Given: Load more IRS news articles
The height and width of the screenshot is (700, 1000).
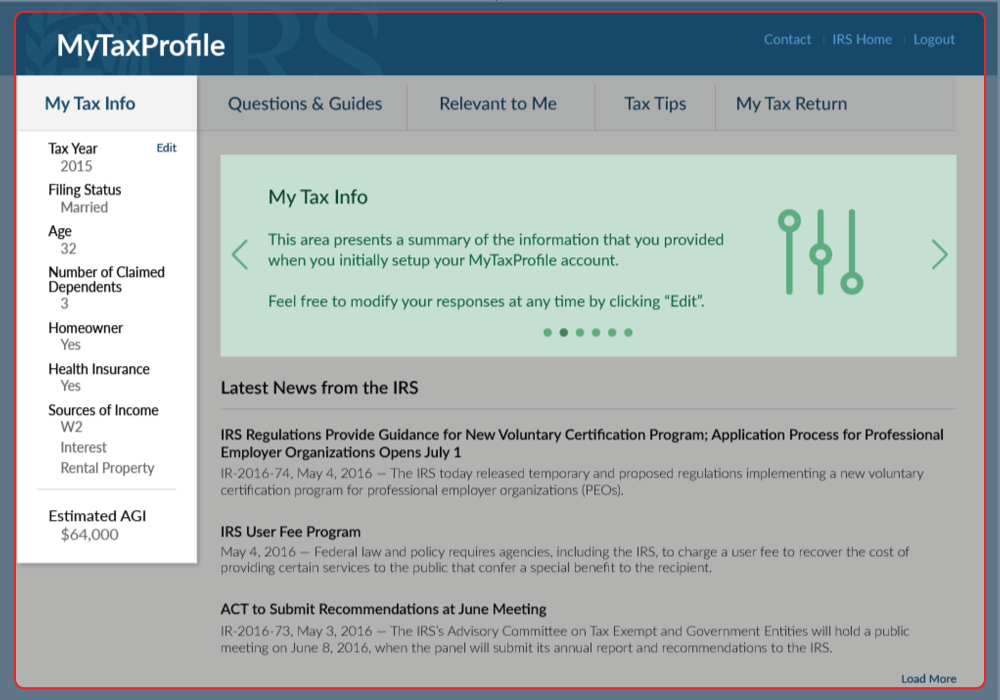Looking at the screenshot, I should (x=928, y=679).
